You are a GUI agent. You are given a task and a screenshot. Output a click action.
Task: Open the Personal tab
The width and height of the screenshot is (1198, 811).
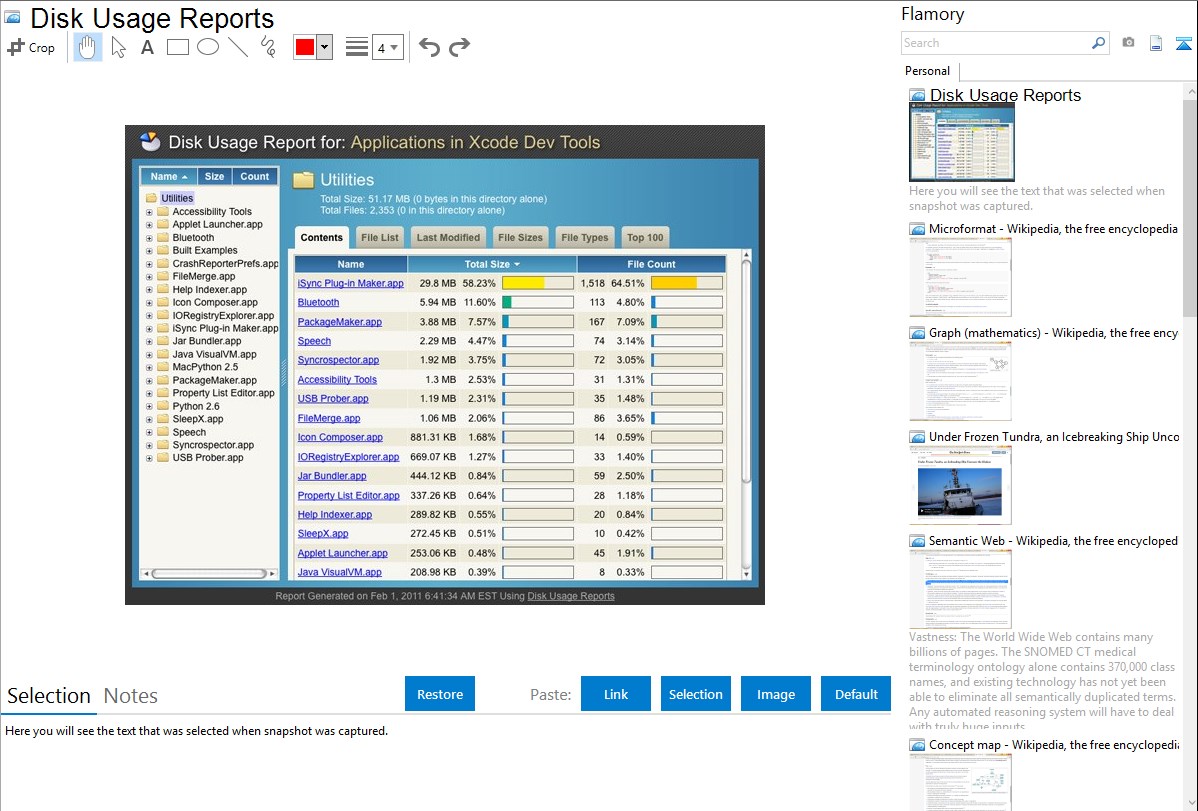tap(928, 71)
